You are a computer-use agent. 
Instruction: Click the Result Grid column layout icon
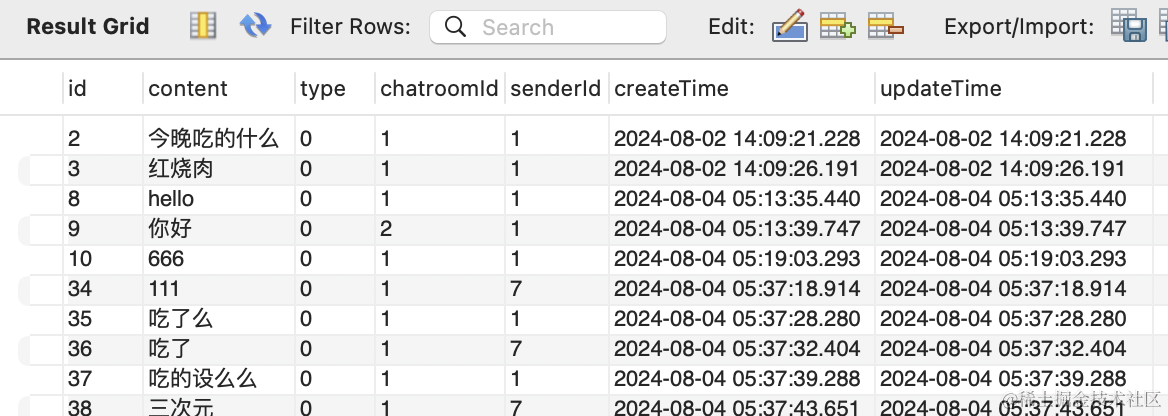point(203,27)
